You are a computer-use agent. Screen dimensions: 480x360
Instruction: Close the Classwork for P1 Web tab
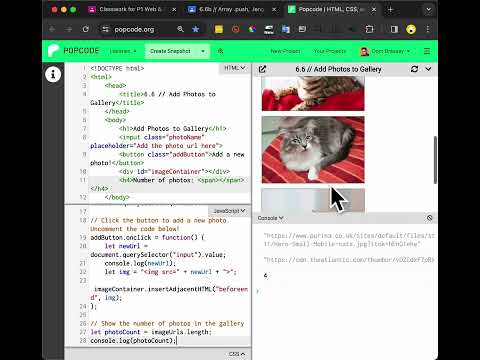coord(174,10)
